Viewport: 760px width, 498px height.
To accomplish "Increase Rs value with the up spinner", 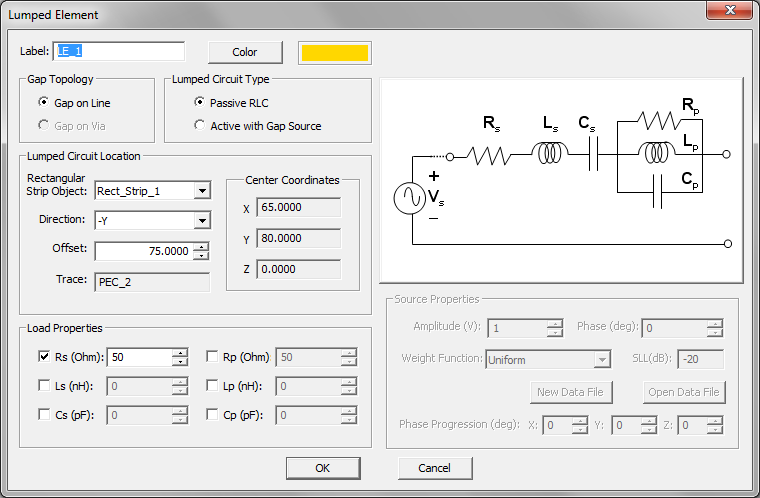I will pyautogui.click(x=180, y=353).
